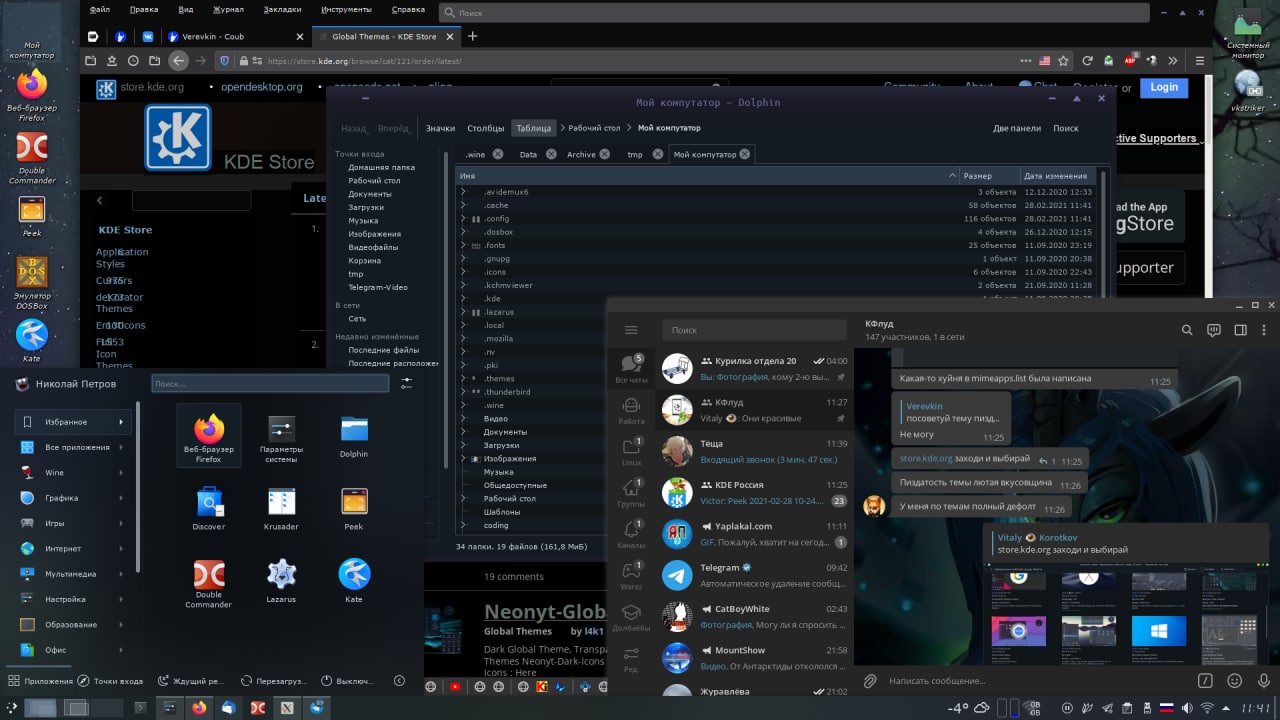Open the Графика category submenu arrow

(x=121, y=498)
